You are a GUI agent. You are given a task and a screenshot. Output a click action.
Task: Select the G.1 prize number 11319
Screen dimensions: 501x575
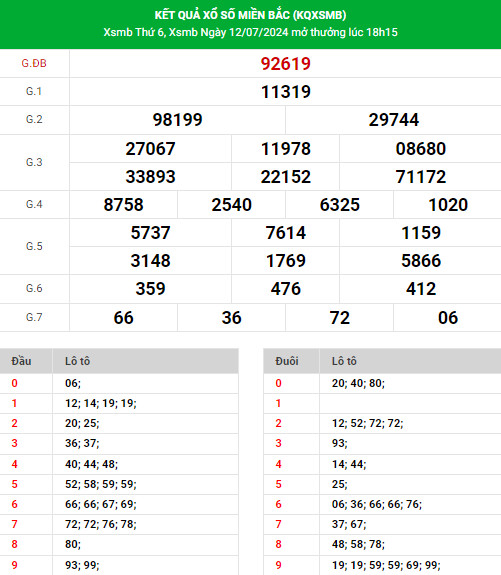click(285, 92)
